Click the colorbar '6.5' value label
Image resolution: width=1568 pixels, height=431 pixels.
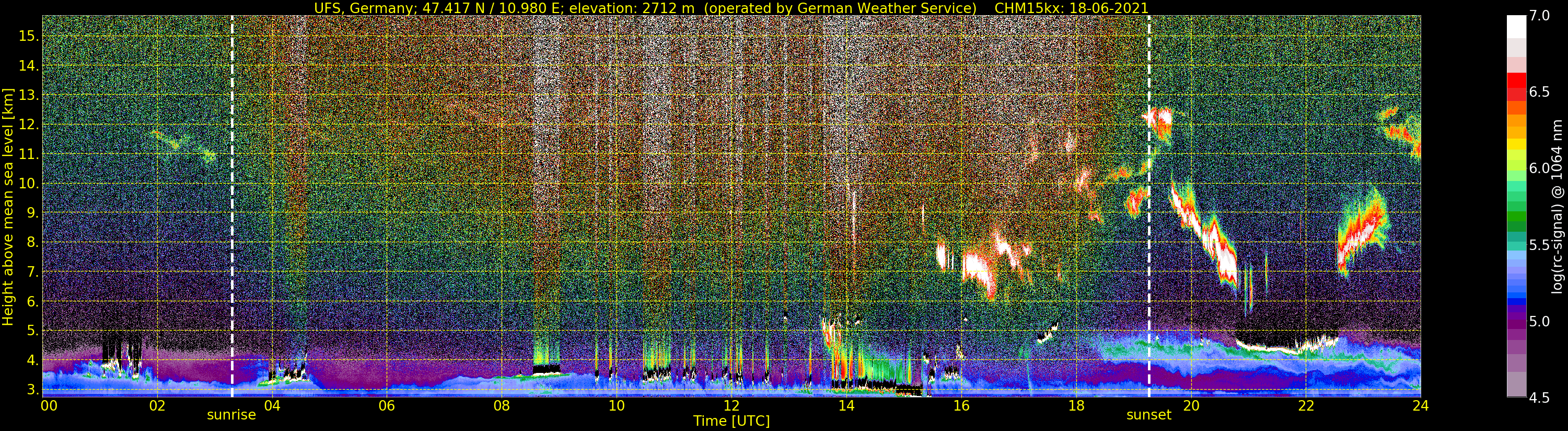tap(1539, 92)
